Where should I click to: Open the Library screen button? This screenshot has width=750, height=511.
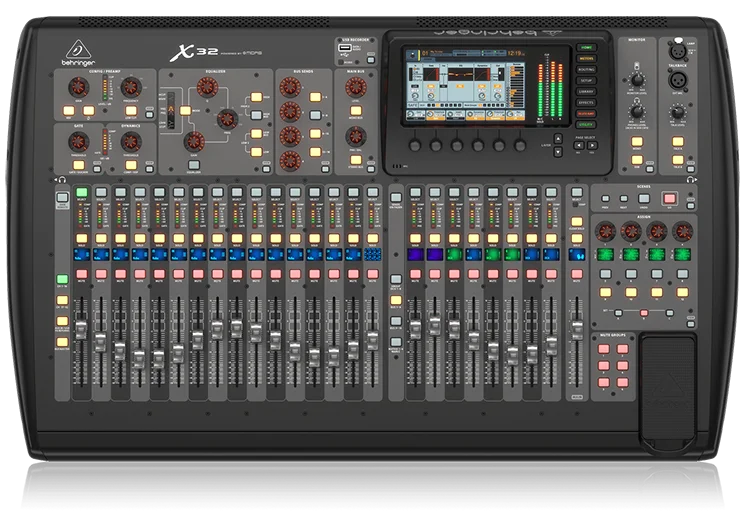click(586, 91)
